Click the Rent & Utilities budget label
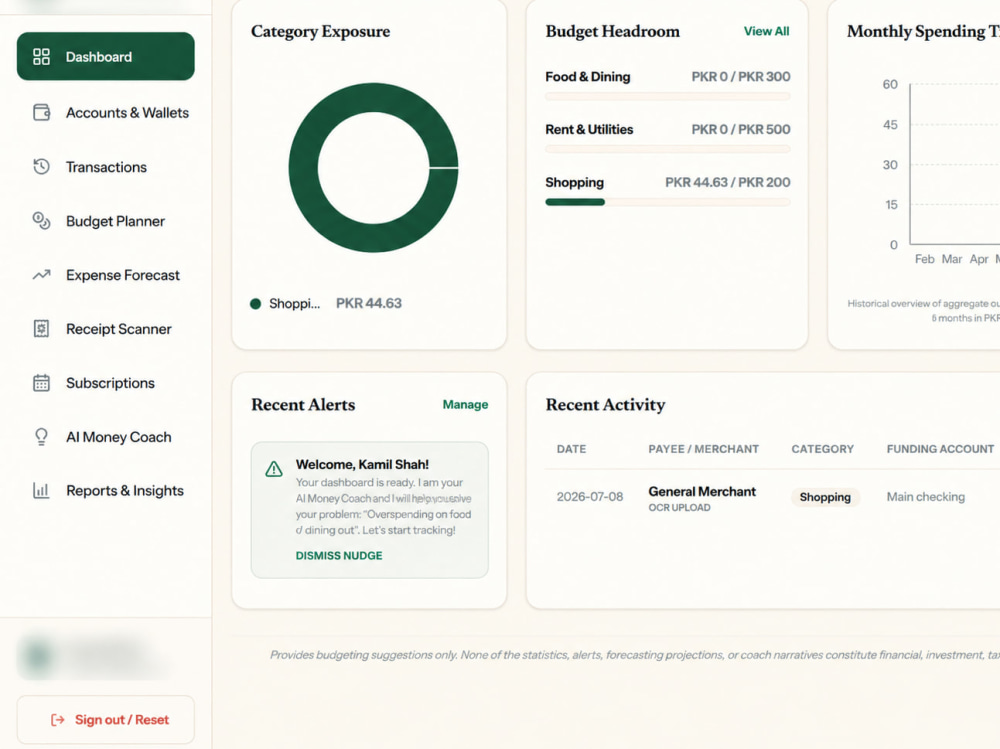1000x749 pixels. 589,130
